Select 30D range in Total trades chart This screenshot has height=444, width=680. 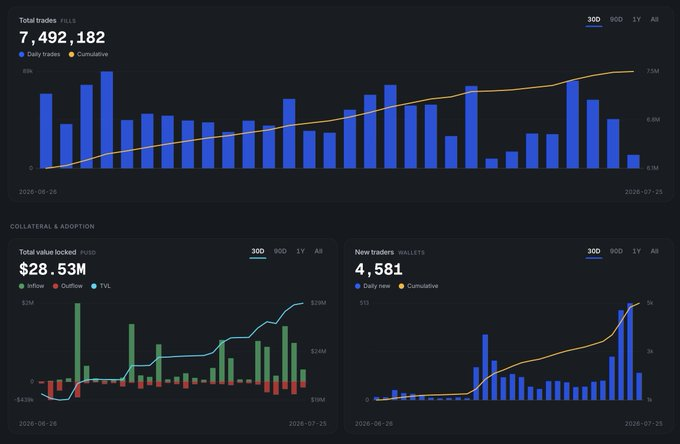pos(594,20)
